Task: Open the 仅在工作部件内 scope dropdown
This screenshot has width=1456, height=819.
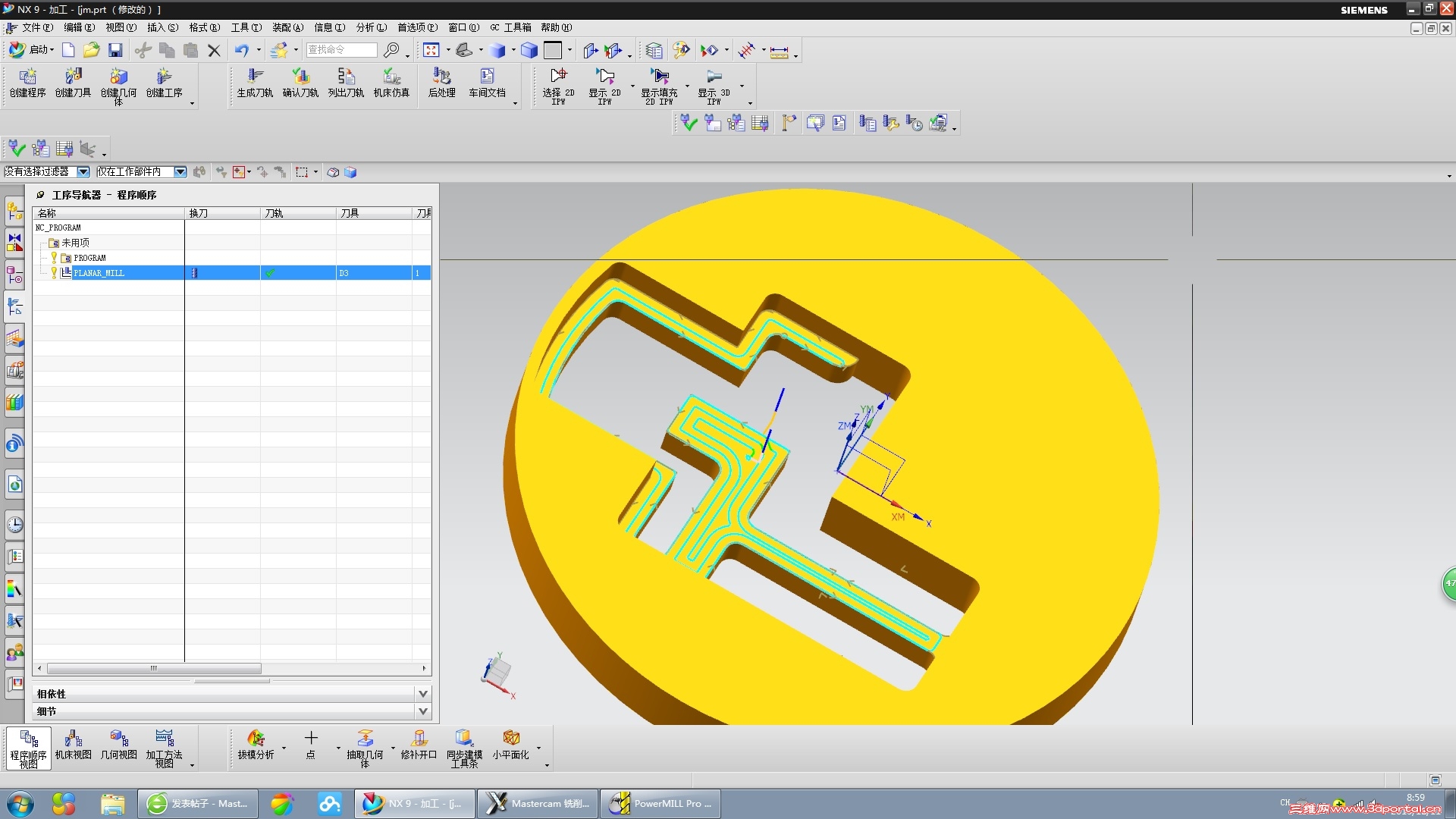Action: [x=180, y=172]
